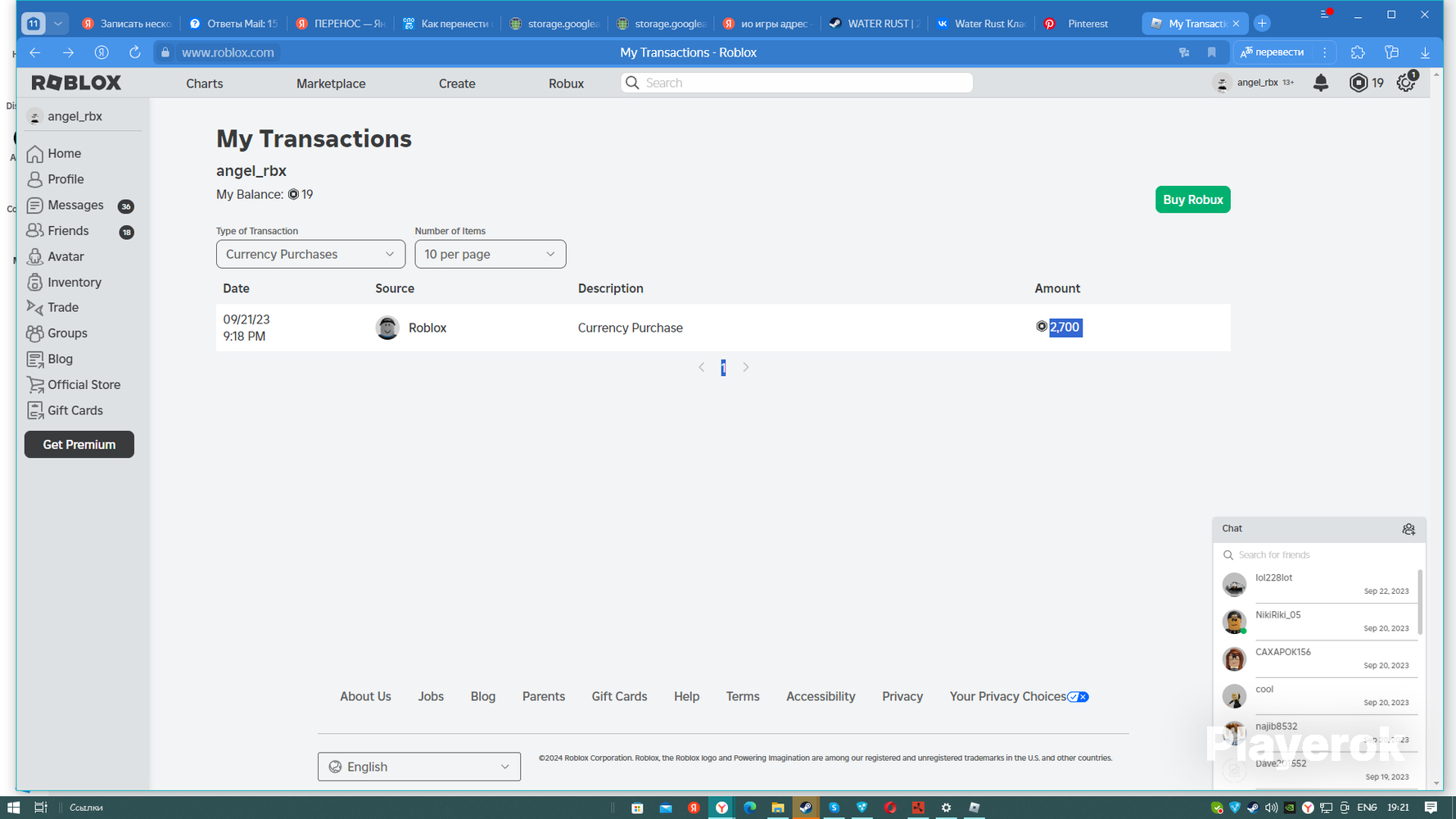Click the angel_rbx avatar in header
The height and width of the screenshot is (819, 1456).
tap(1222, 83)
